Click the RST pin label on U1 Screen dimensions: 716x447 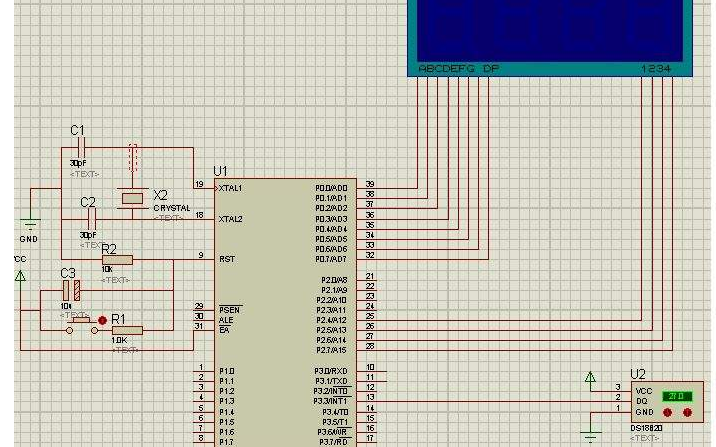pos(226,257)
